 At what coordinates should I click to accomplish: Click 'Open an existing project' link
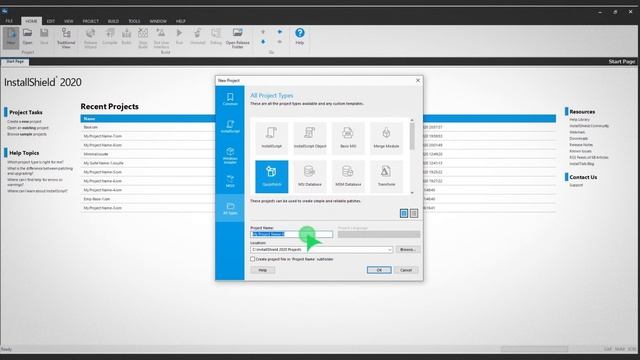click(28, 128)
